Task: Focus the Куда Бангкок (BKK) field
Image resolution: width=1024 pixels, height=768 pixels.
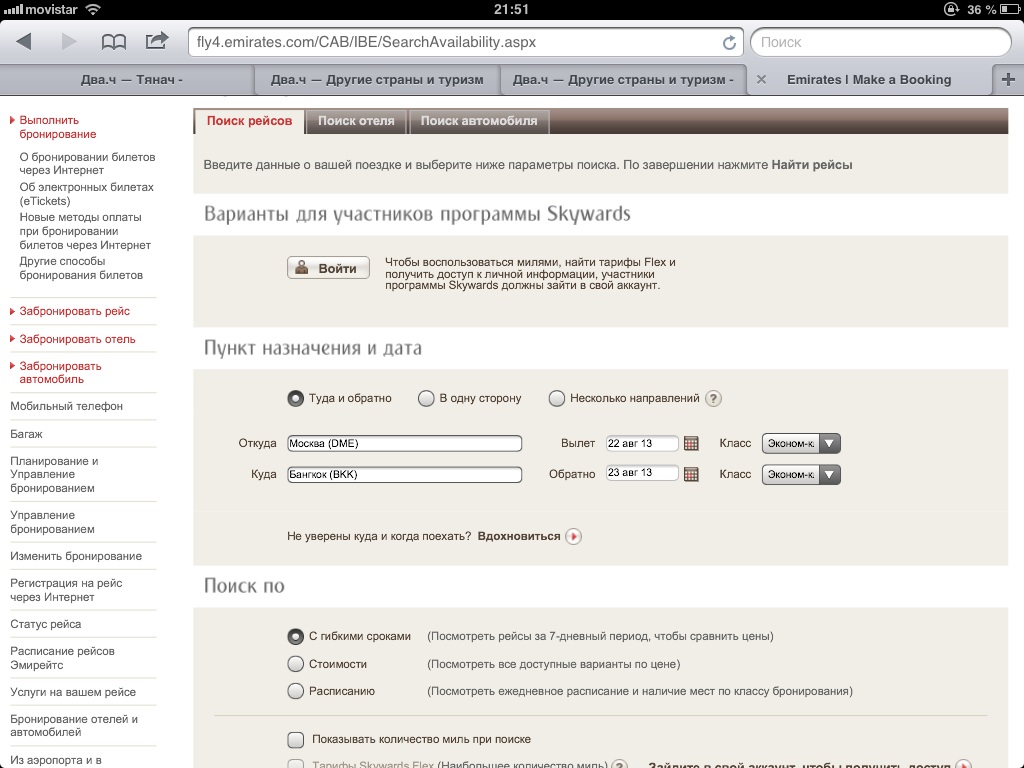Action: tap(404, 474)
